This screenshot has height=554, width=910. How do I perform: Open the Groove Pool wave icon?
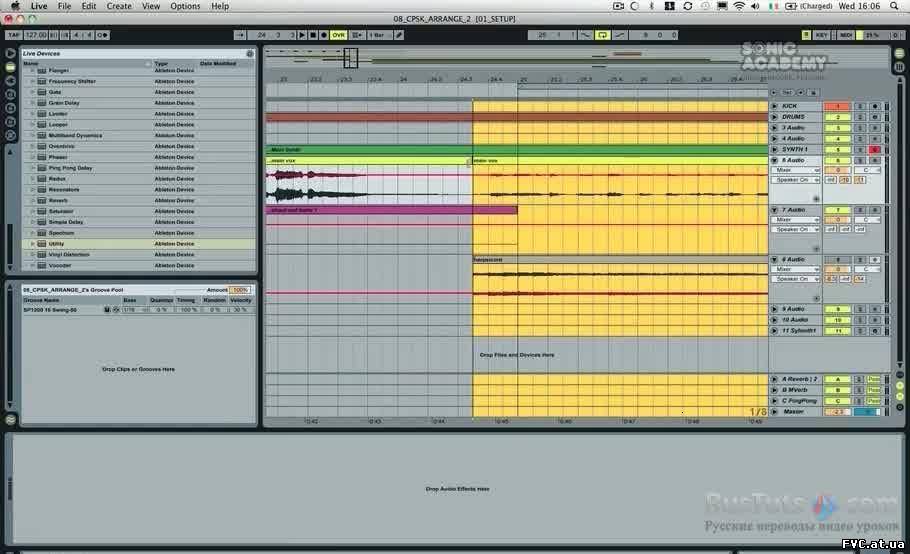pos(10,419)
